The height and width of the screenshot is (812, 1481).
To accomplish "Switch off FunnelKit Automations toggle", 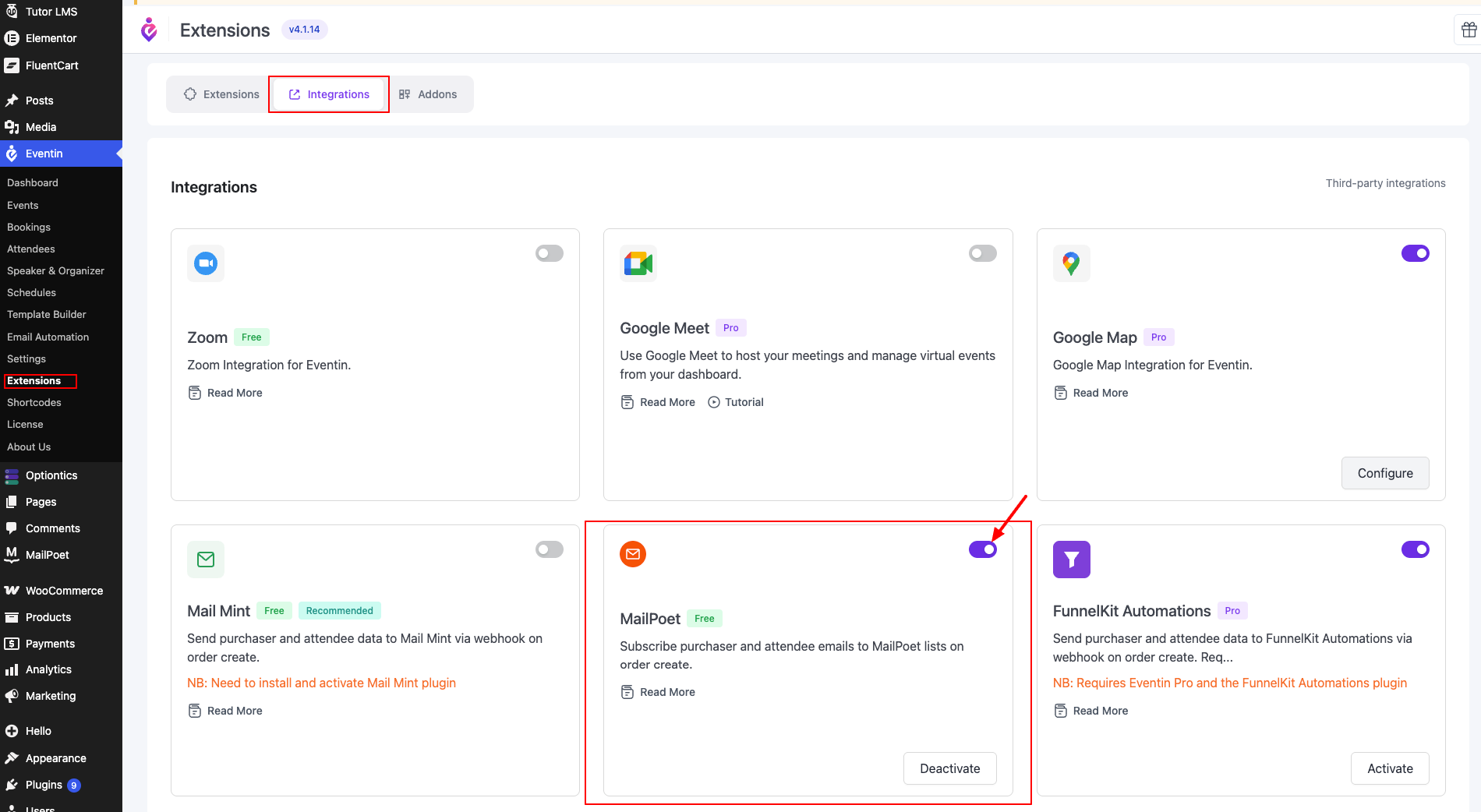I will 1416,549.
